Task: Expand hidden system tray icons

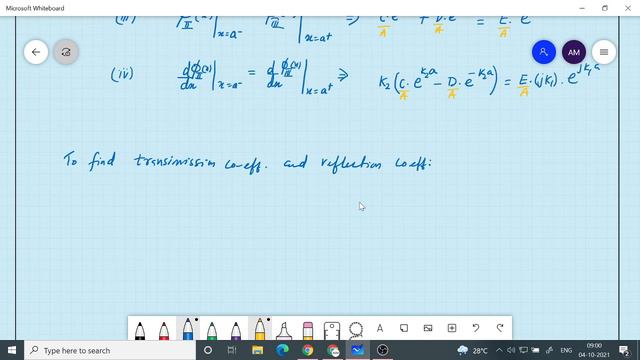Action: pos(499,350)
